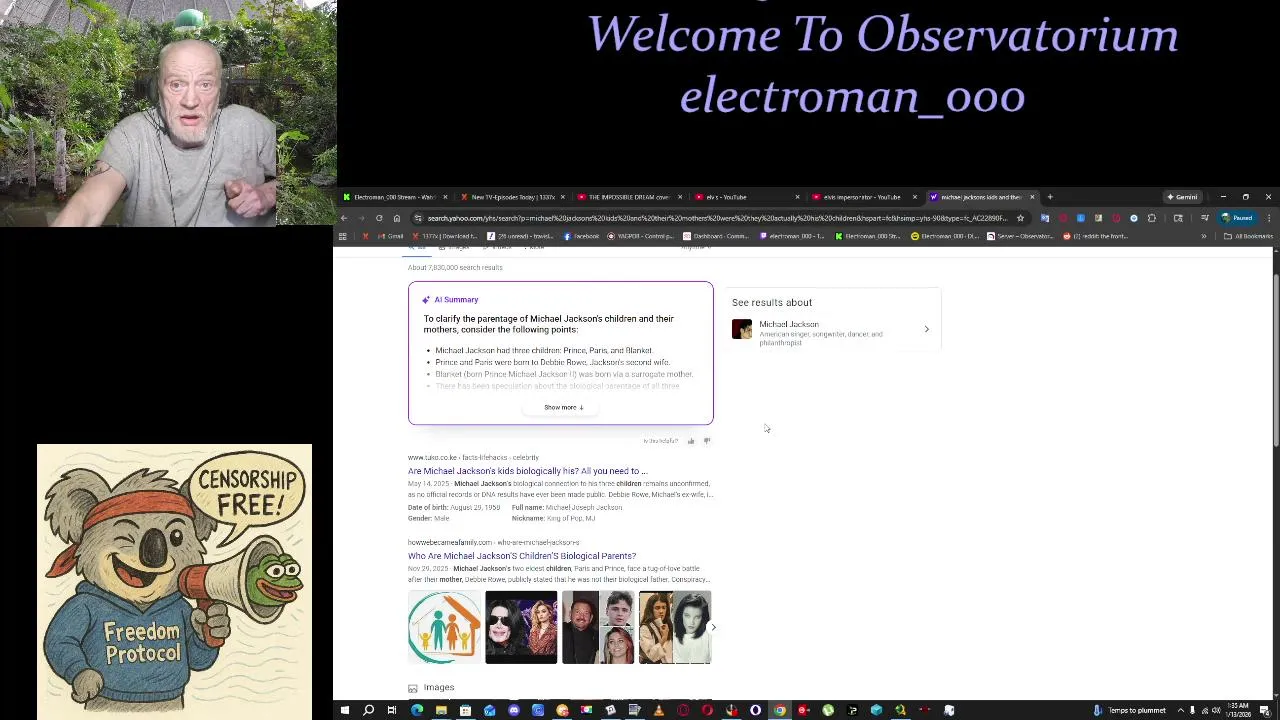This screenshot has height=720, width=1280.
Task: Switch to elvis impersonator YouTube tab
Action: point(860,197)
